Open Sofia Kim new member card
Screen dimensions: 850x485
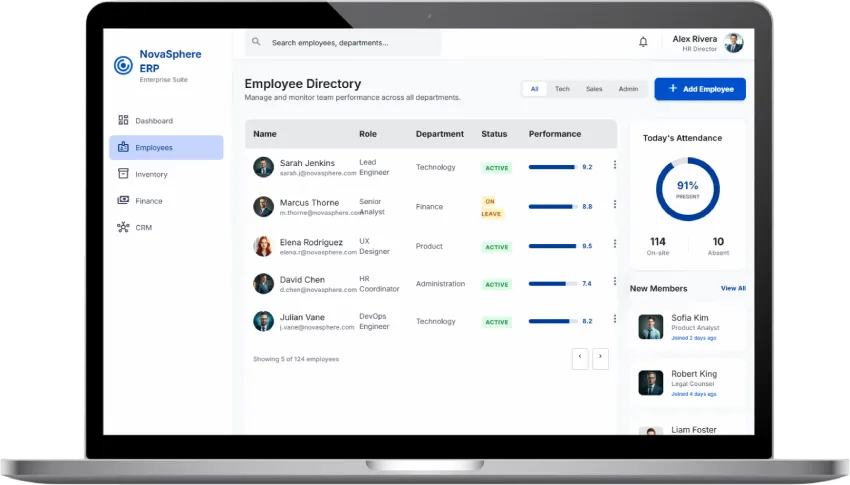pyautogui.click(x=687, y=327)
